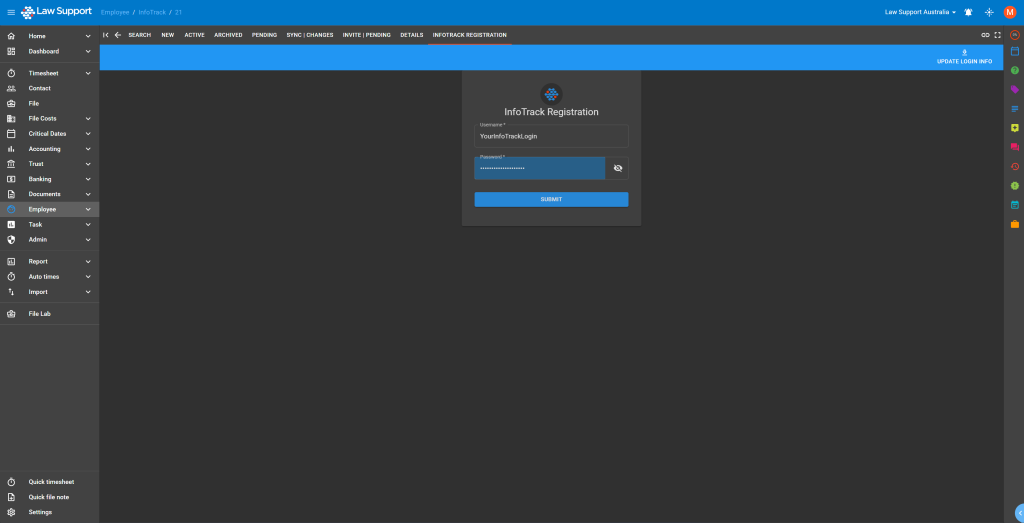Switch to the Archived tab
The width and height of the screenshot is (1024, 523).
click(x=228, y=35)
